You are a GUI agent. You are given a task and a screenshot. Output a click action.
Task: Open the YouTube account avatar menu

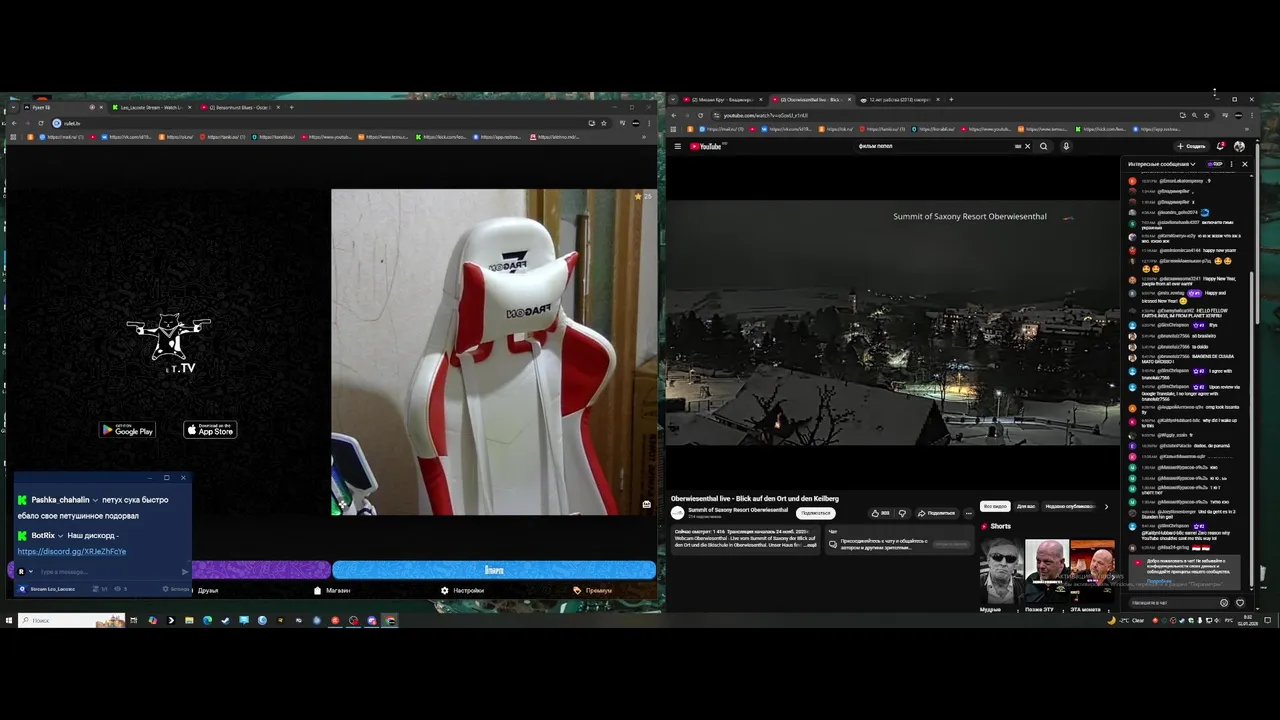(x=1239, y=146)
